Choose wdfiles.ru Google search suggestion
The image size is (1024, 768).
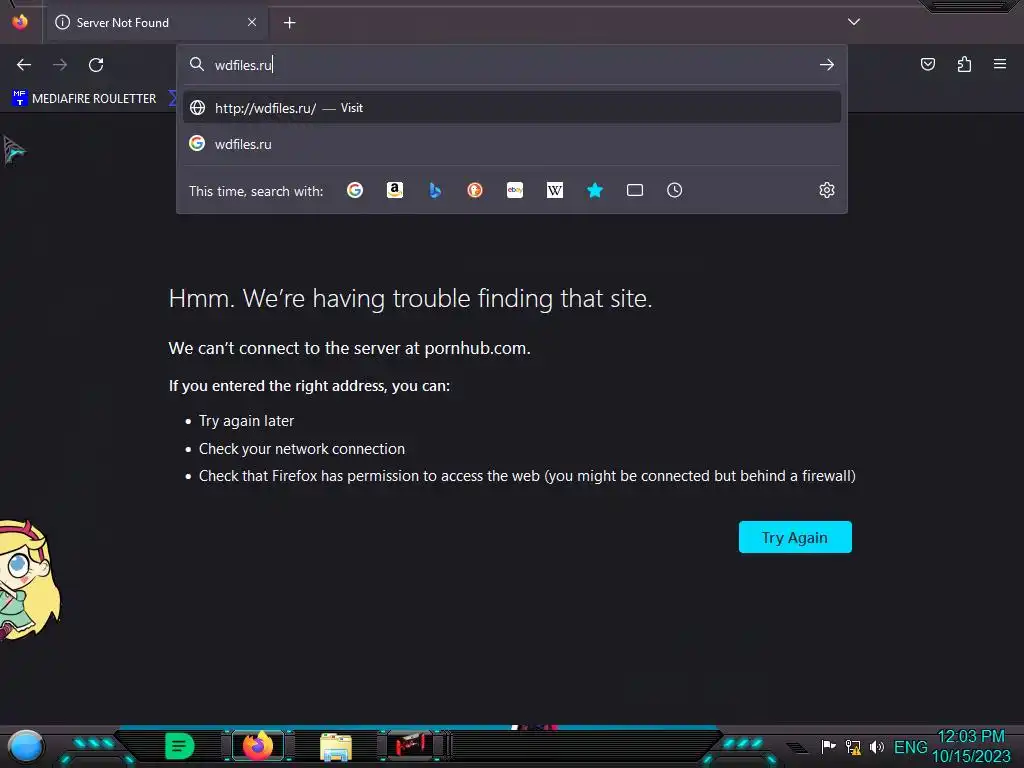pos(512,144)
